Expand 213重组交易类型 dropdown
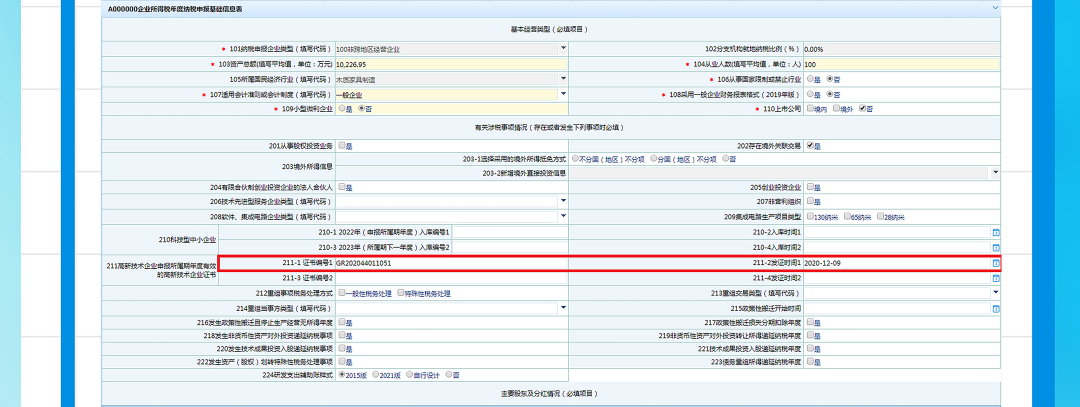The height and width of the screenshot is (407, 1080). 996,293
